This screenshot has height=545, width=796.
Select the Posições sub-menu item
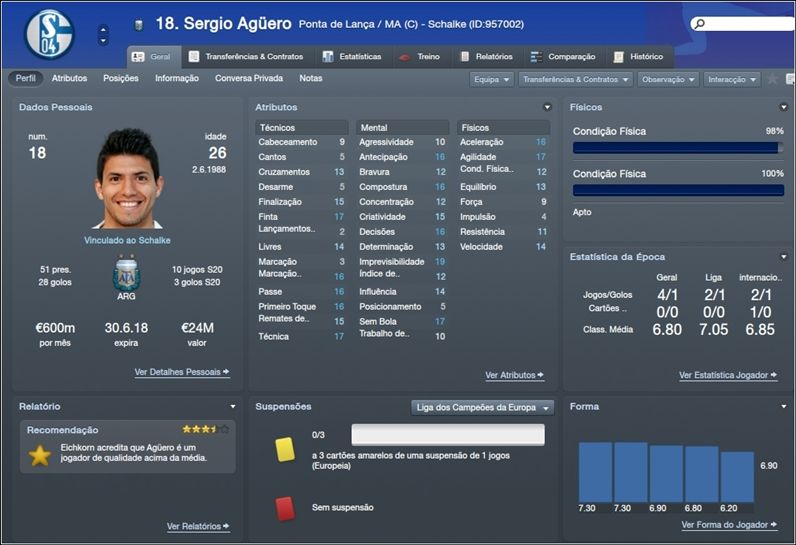121,78
